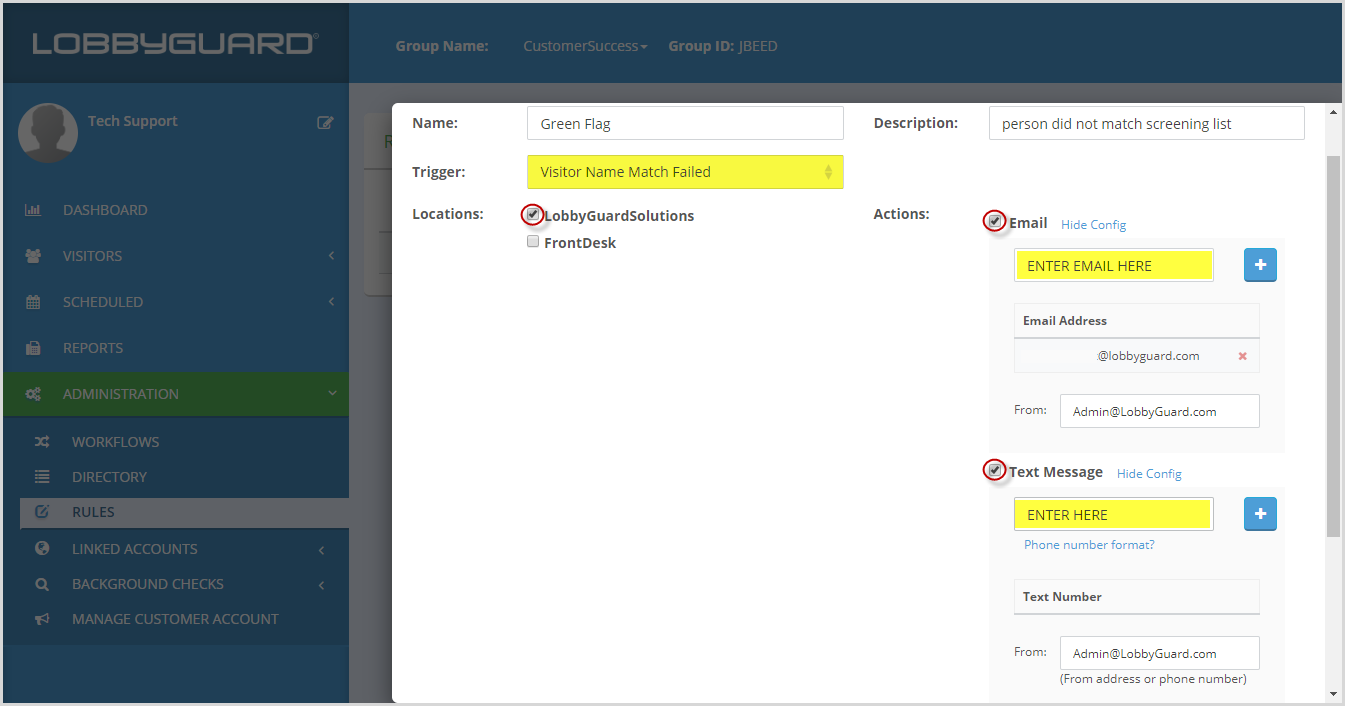Screen dimensions: 1345x706
Task: Click the Scheduled calendar icon
Action: click(33, 302)
